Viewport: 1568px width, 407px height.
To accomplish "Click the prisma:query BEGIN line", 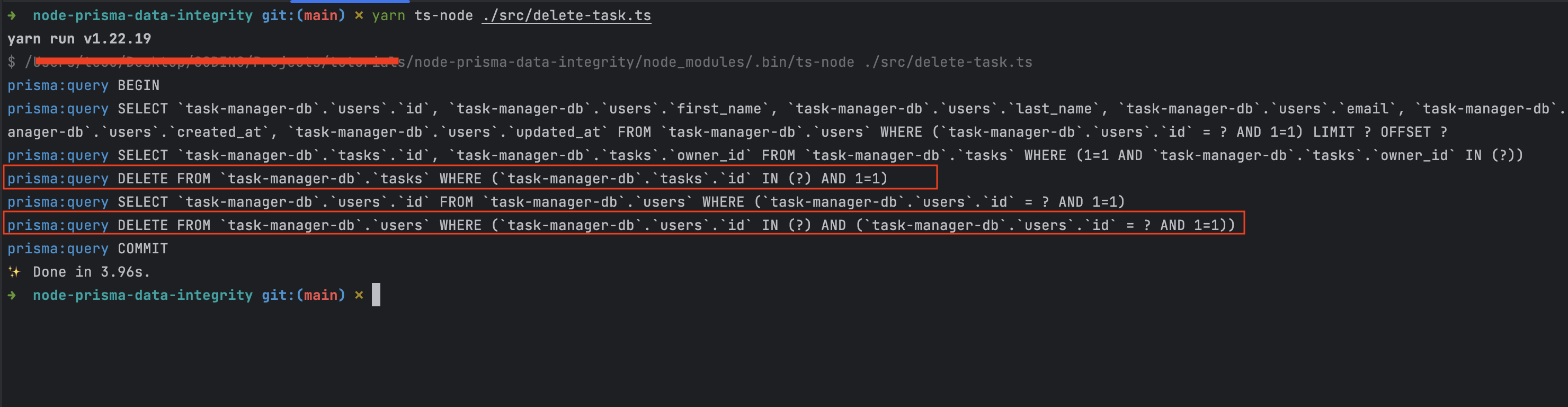I will pyautogui.click(x=83, y=86).
